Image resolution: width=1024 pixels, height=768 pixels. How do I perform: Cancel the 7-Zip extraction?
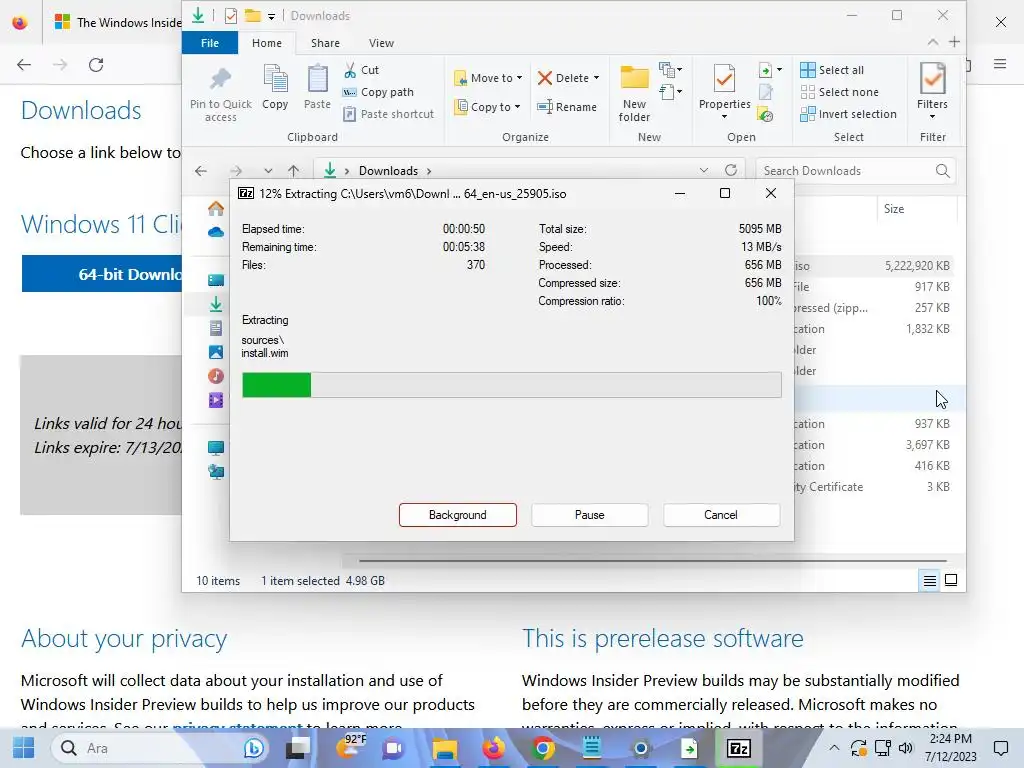721,515
